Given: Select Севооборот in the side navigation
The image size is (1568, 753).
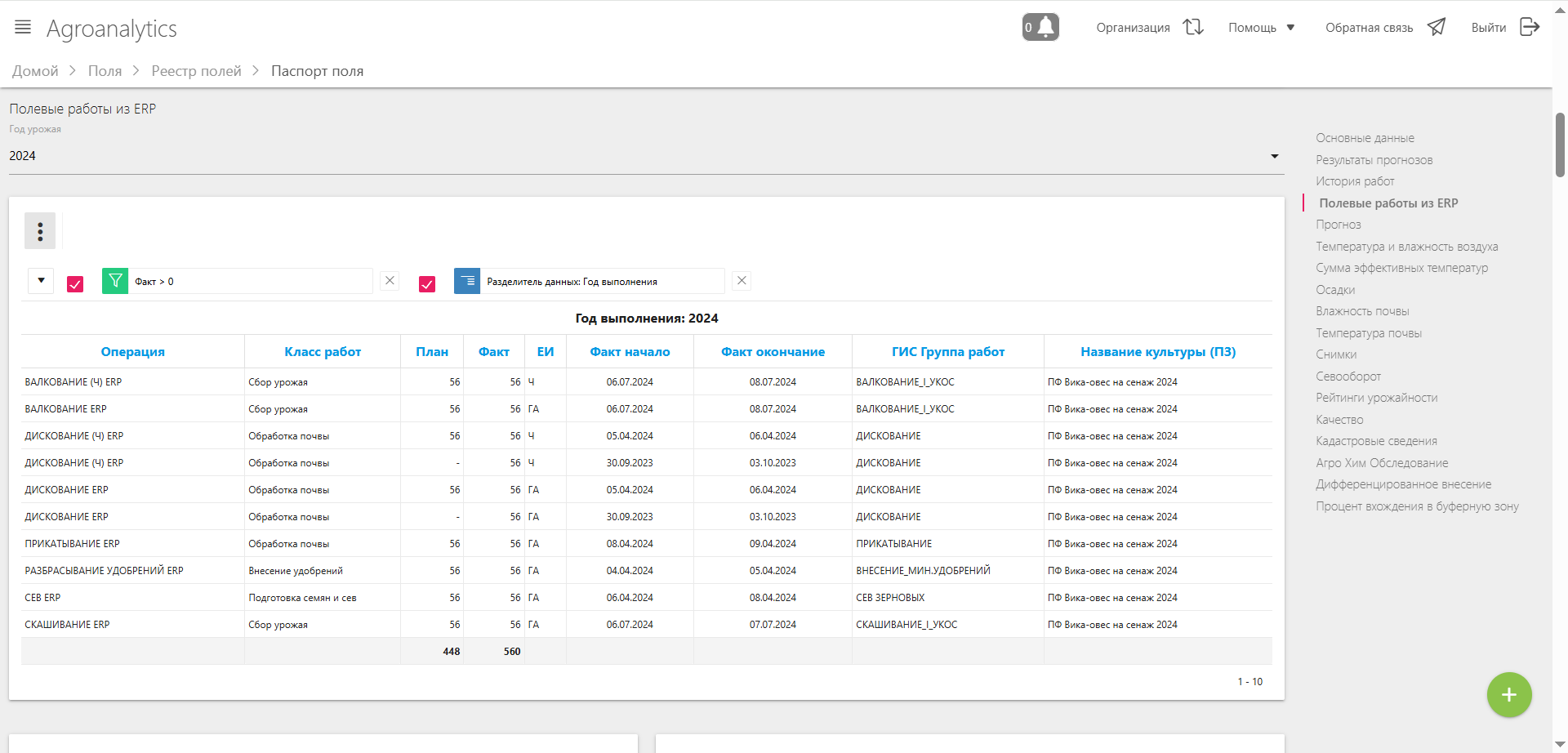Looking at the screenshot, I should click(x=1348, y=376).
